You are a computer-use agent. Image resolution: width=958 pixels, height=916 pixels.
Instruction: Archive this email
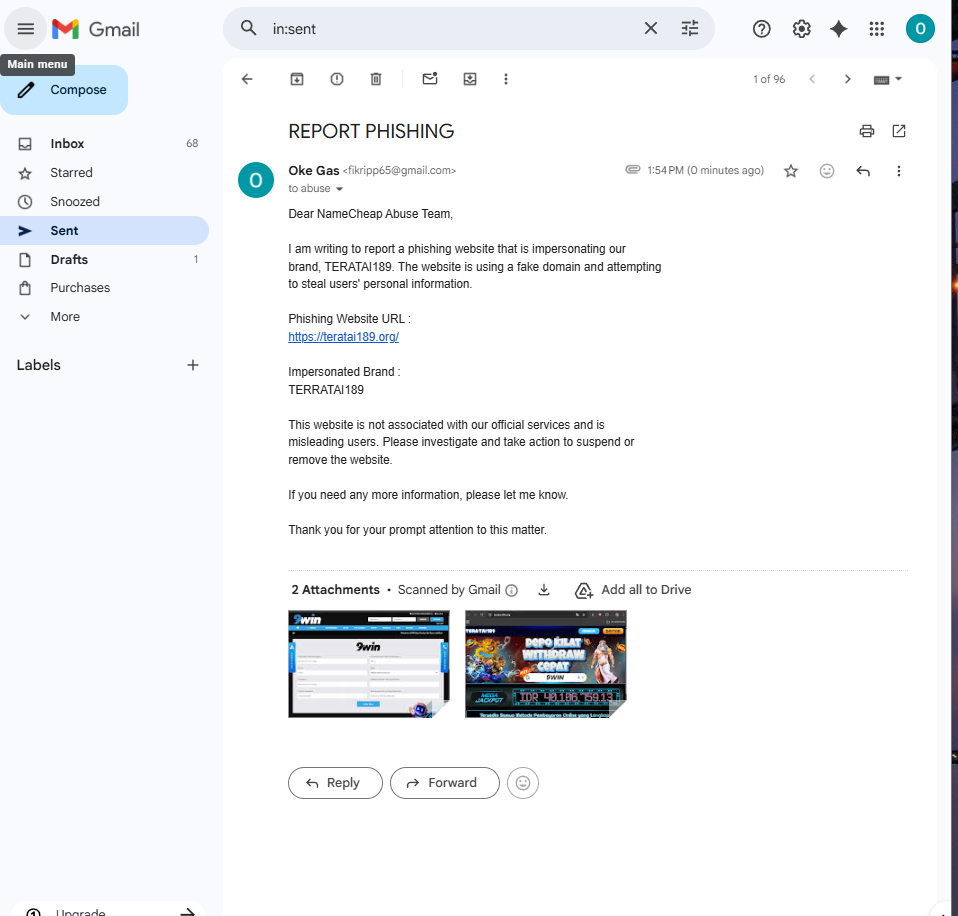click(297, 79)
